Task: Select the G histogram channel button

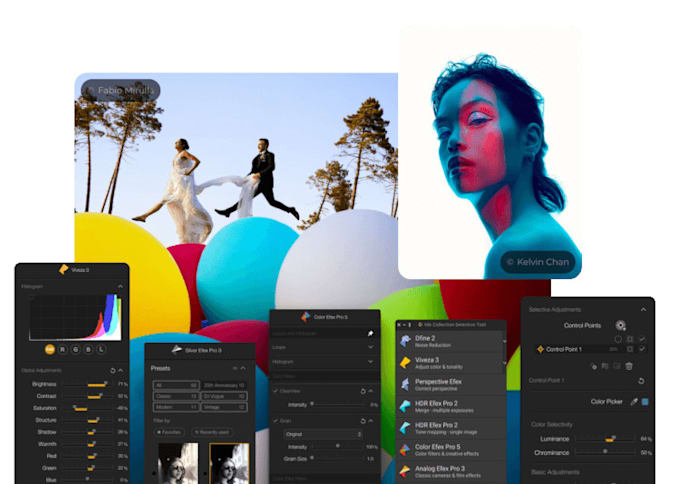Action: [75, 349]
